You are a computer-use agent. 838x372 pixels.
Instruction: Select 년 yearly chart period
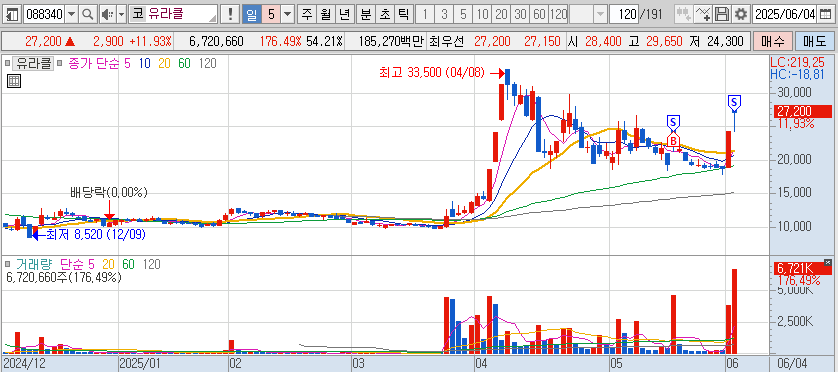point(345,14)
